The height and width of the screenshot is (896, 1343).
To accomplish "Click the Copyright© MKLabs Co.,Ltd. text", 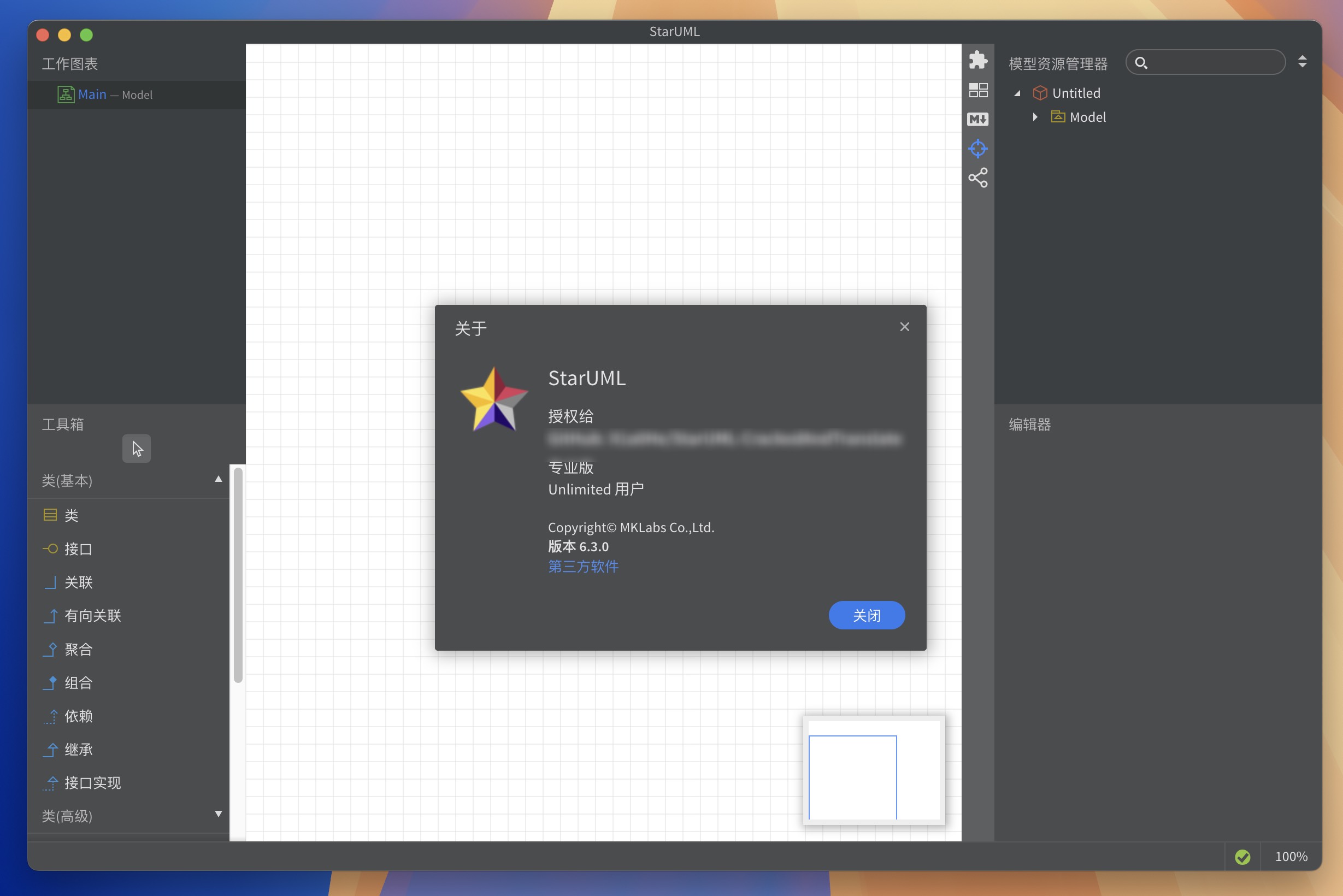I will (x=631, y=527).
